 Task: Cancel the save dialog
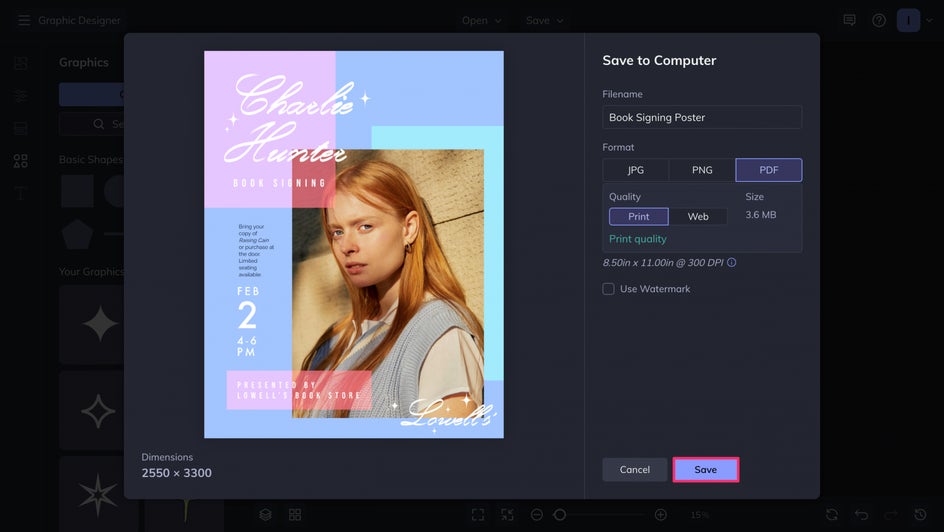pyautogui.click(x=635, y=469)
